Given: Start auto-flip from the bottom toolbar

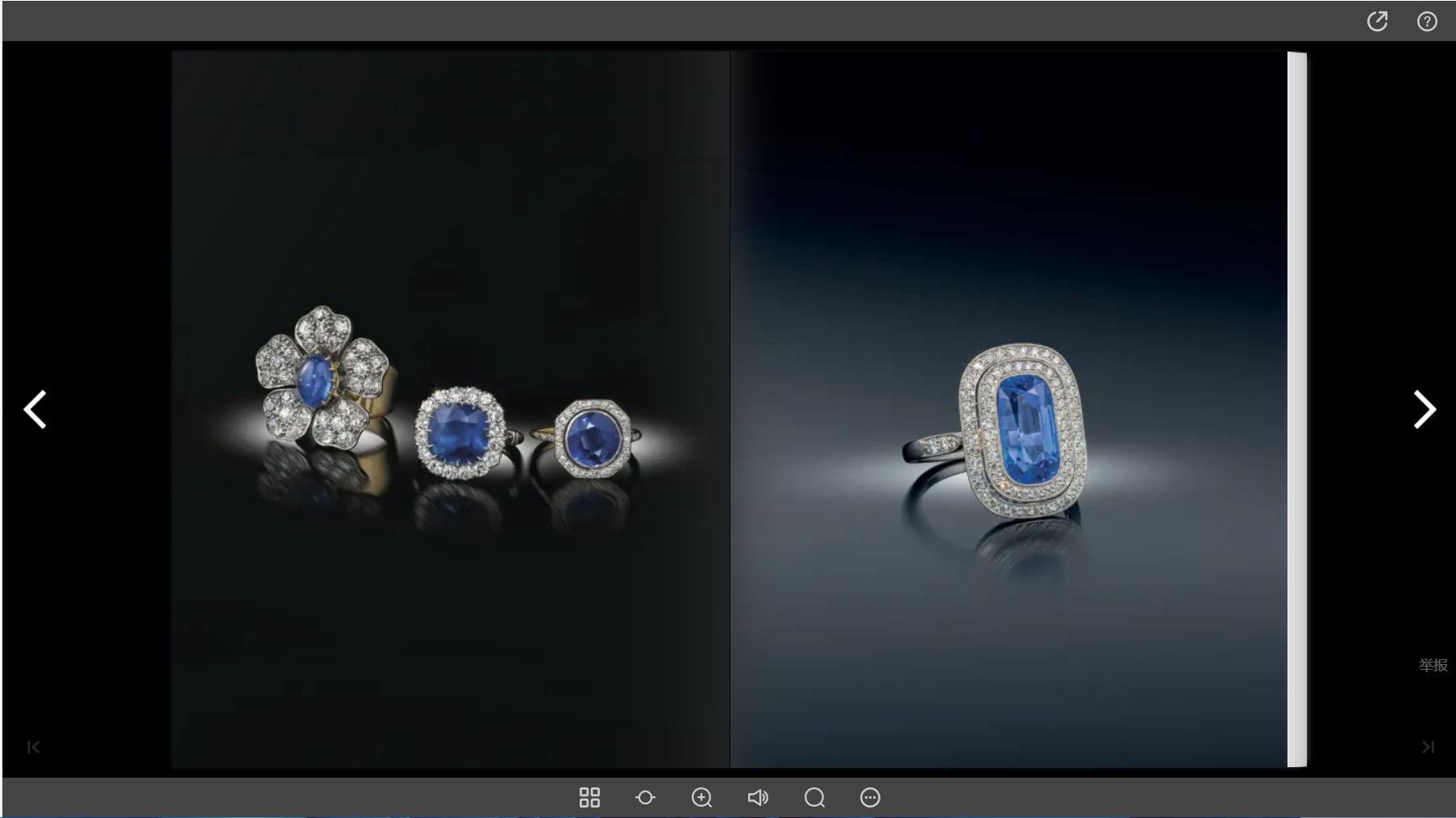Looking at the screenshot, I should [x=645, y=798].
